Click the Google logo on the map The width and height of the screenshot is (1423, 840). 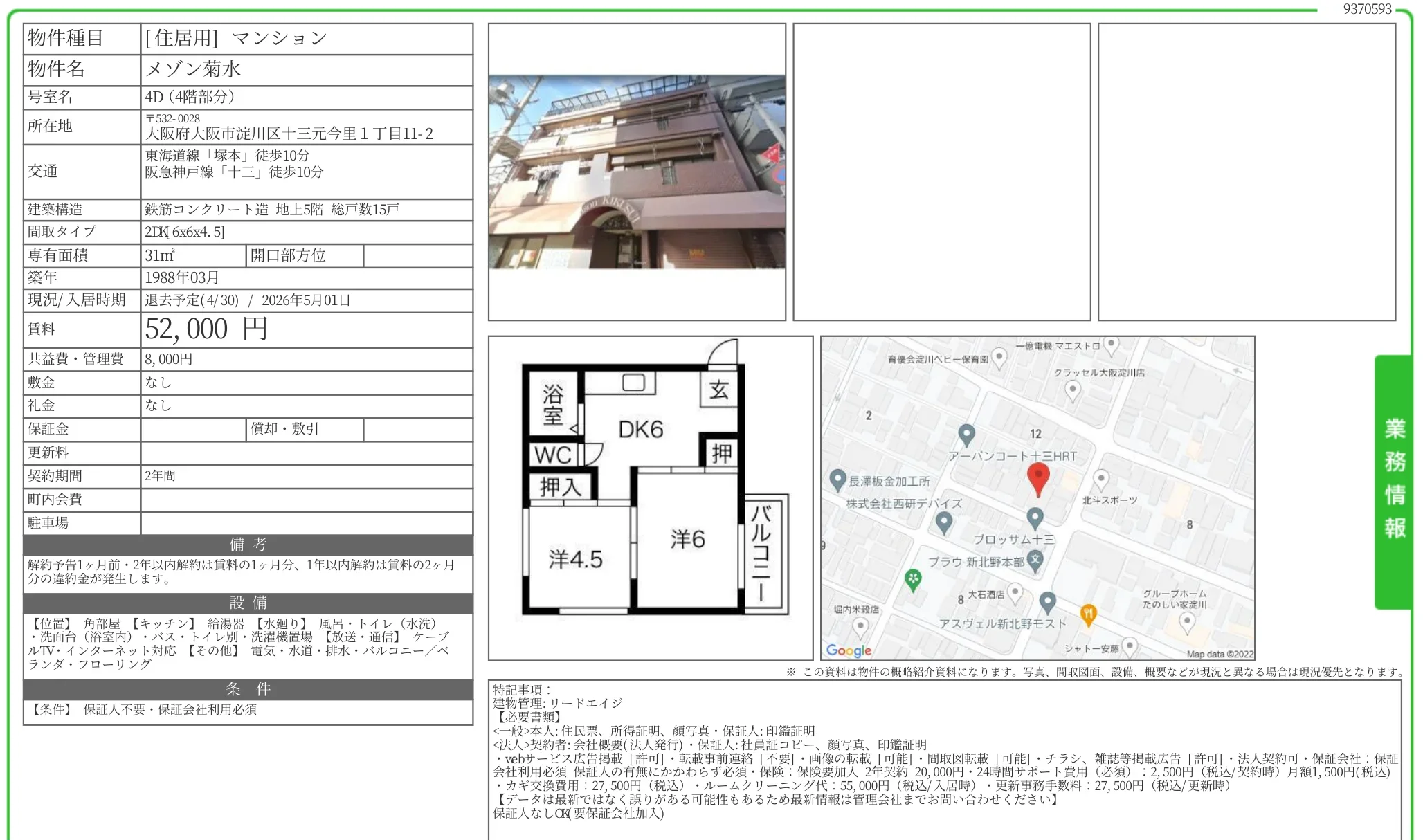[x=849, y=650]
